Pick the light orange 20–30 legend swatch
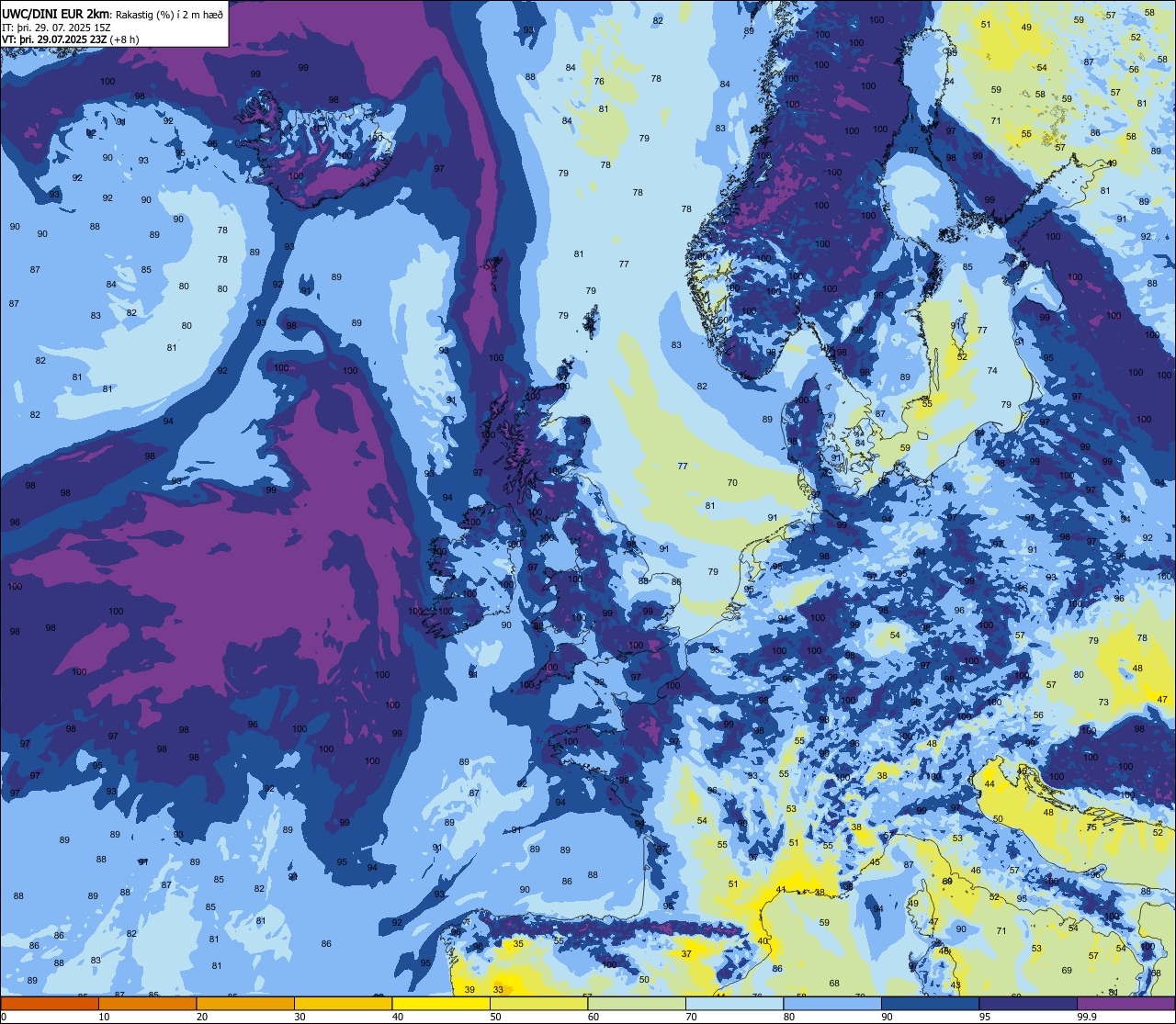The image size is (1176, 1024). (245, 1003)
